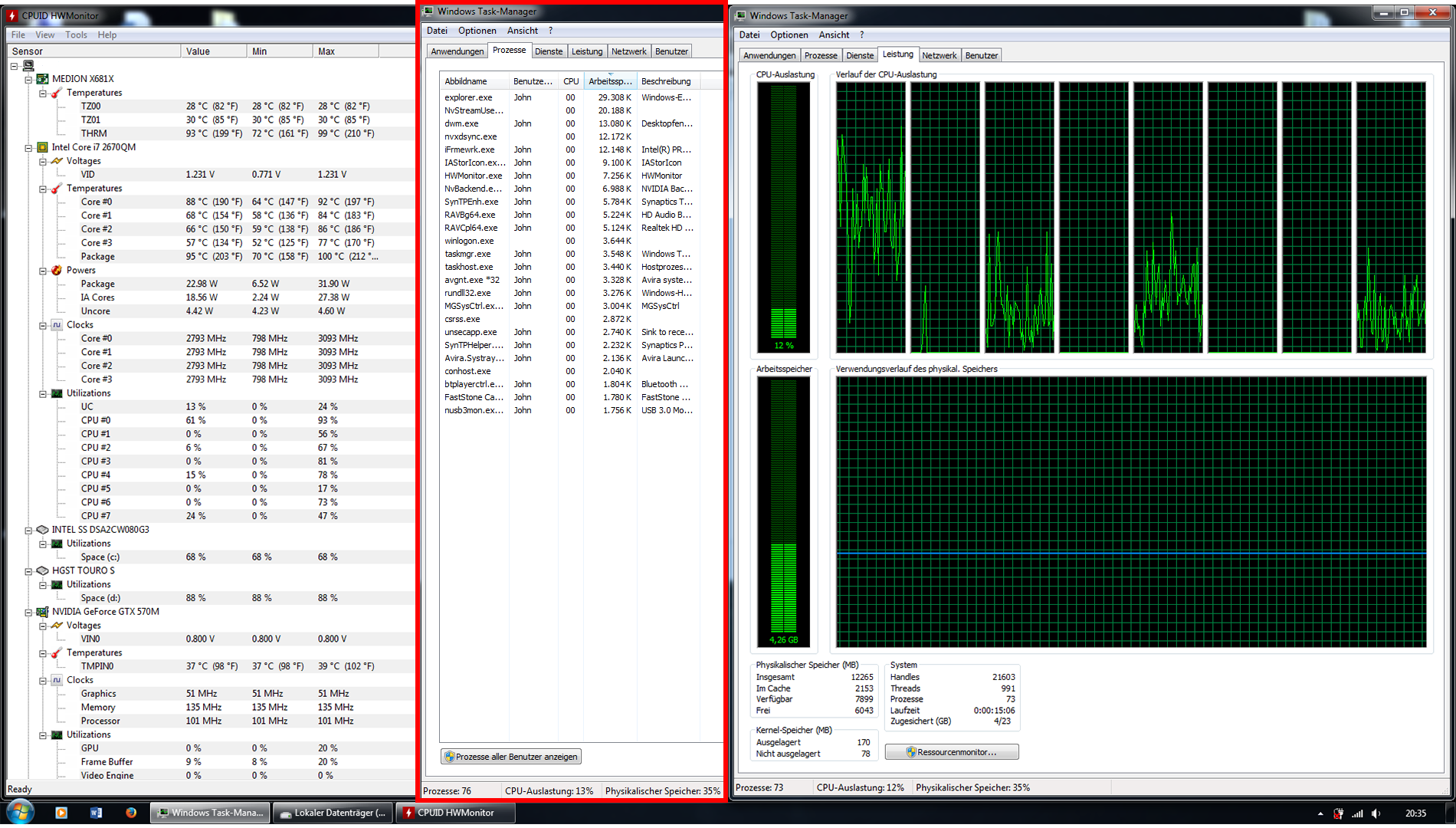Collapse the Powers node
The height and width of the screenshot is (828, 1456).
(x=43, y=271)
